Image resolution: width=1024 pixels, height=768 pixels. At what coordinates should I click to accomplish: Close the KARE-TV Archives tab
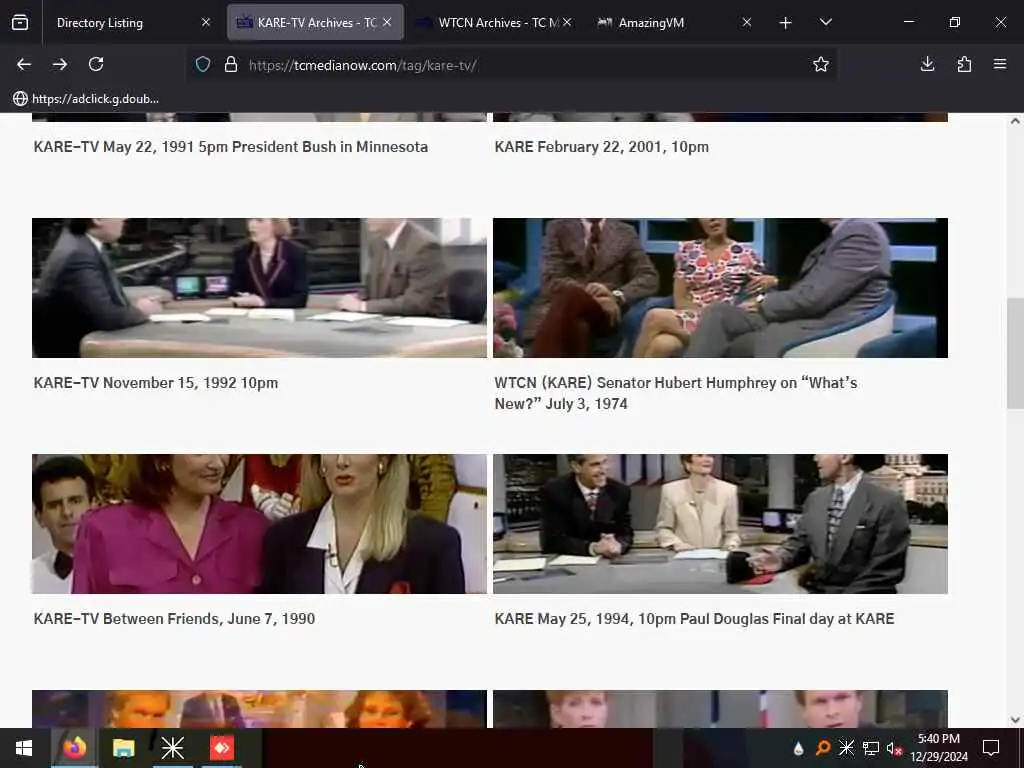click(387, 22)
